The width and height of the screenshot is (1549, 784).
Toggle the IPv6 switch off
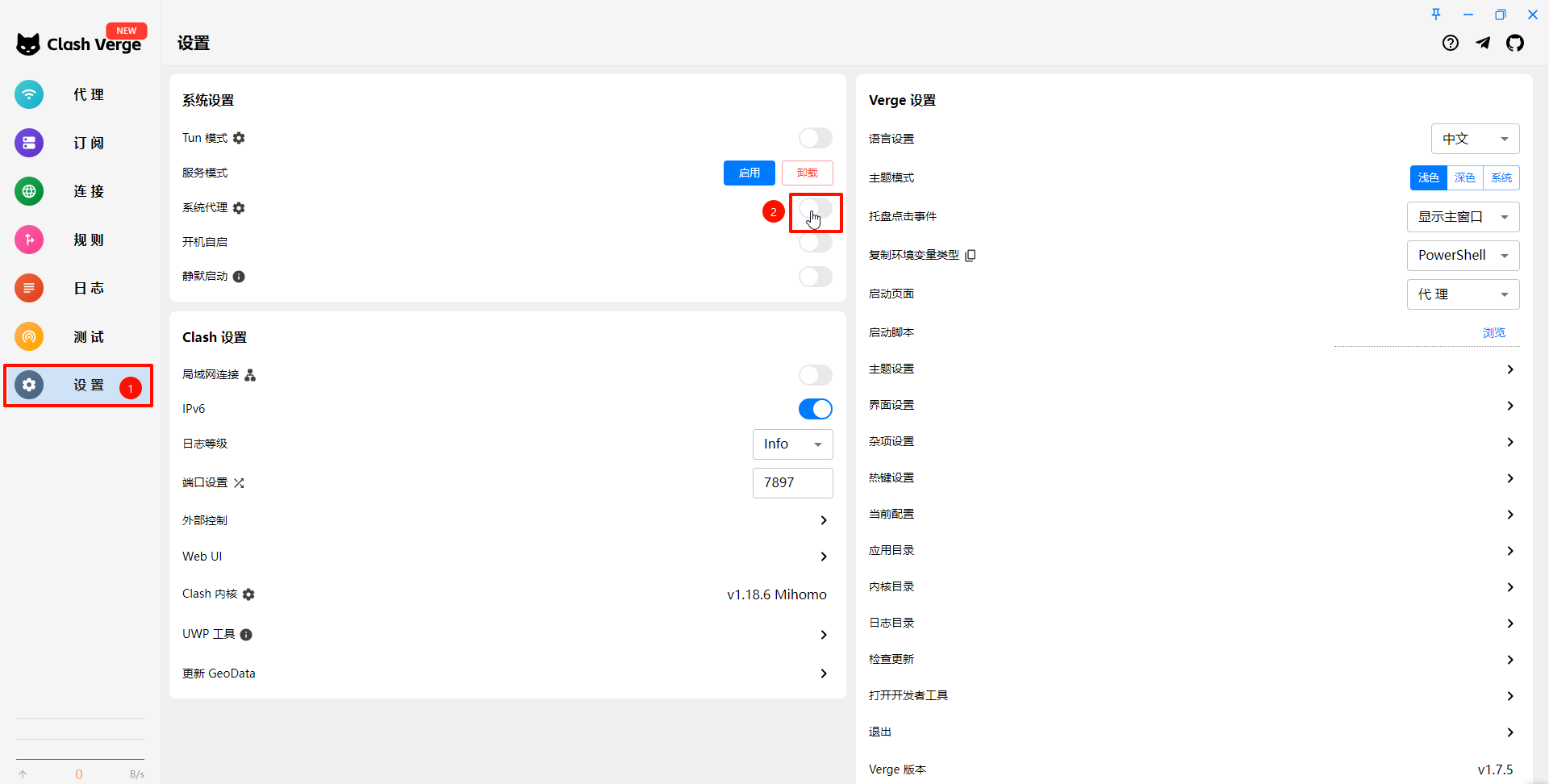815,409
